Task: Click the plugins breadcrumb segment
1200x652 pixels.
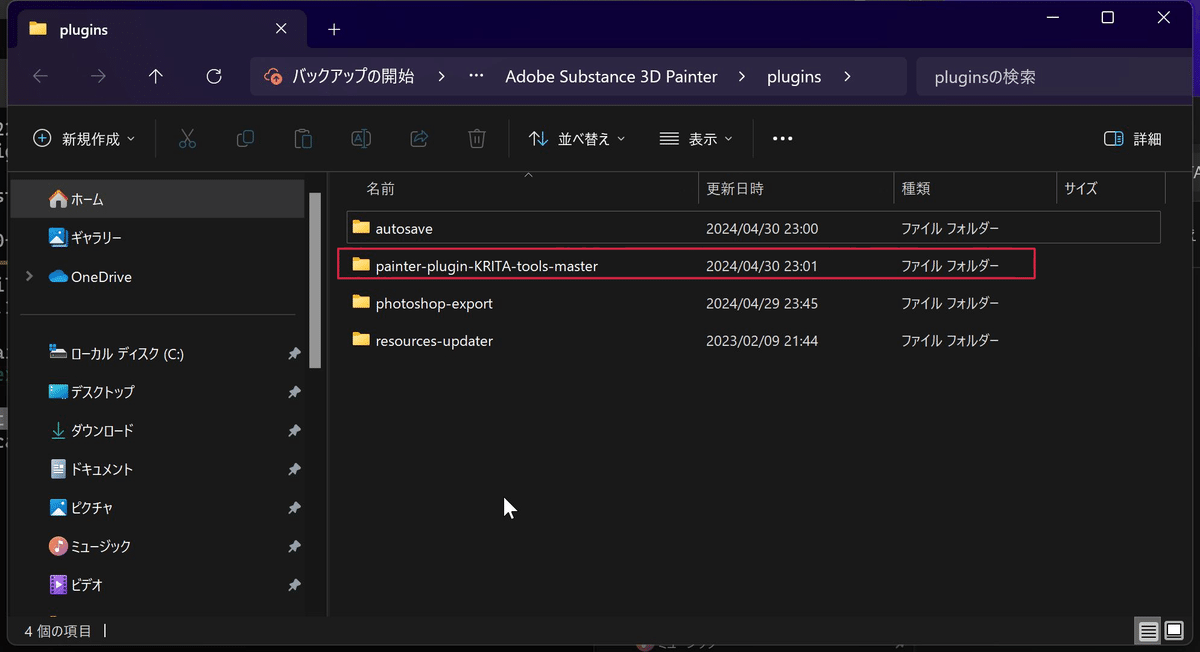Action: click(794, 76)
